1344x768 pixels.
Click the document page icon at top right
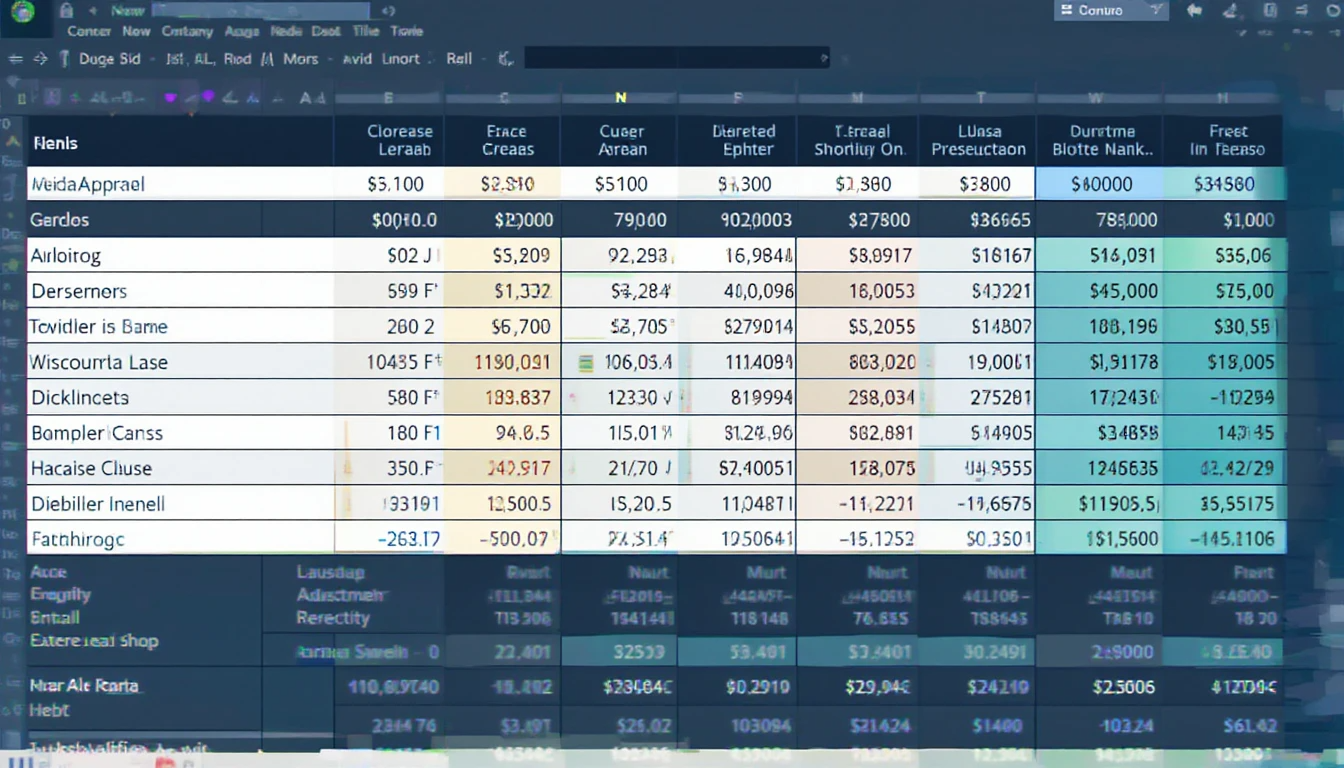[x=1270, y=10]
